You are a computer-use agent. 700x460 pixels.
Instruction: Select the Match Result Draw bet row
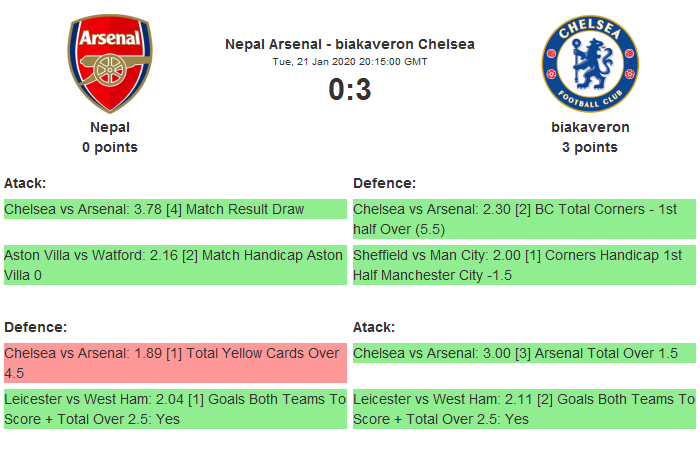(175, 209)
